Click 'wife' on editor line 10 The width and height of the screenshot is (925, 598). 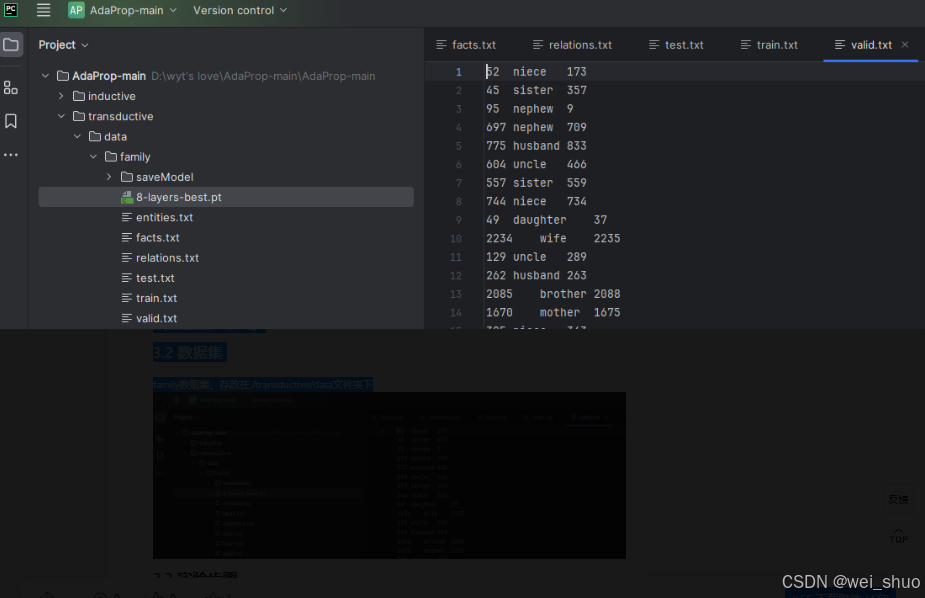tap(553, 238)
